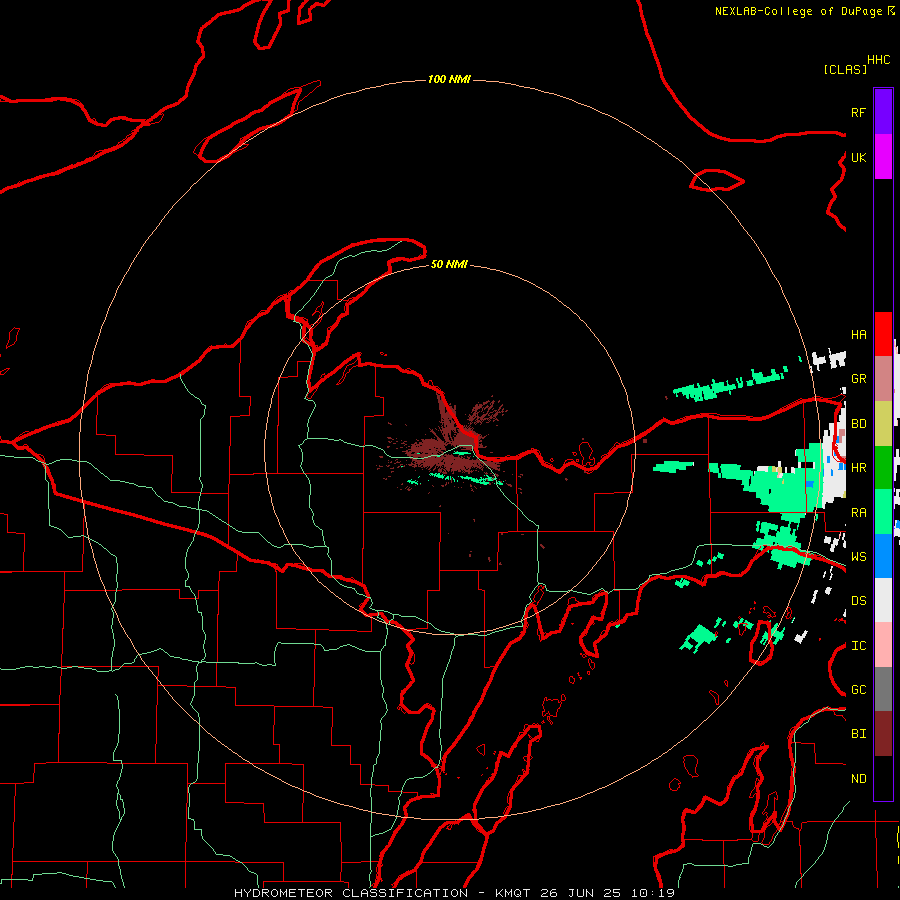Click the GC legend label

point(858,690)
